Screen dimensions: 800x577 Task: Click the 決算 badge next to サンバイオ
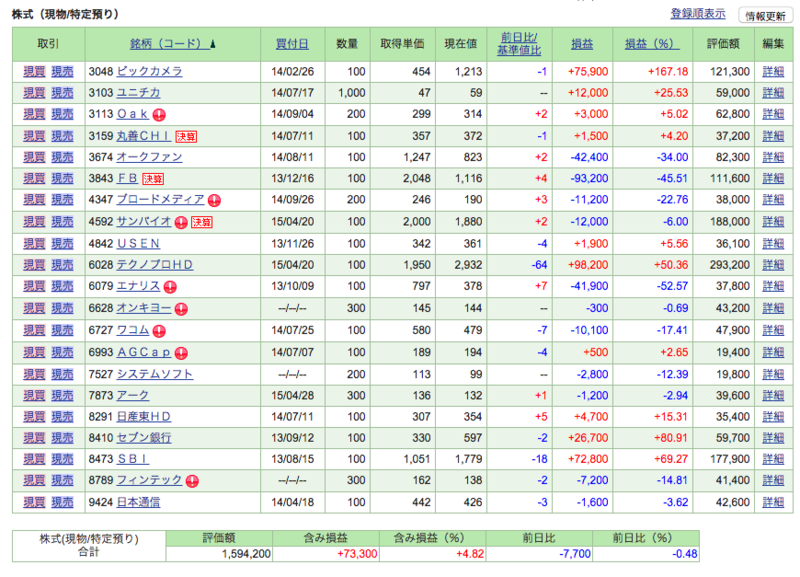[202, 222]
